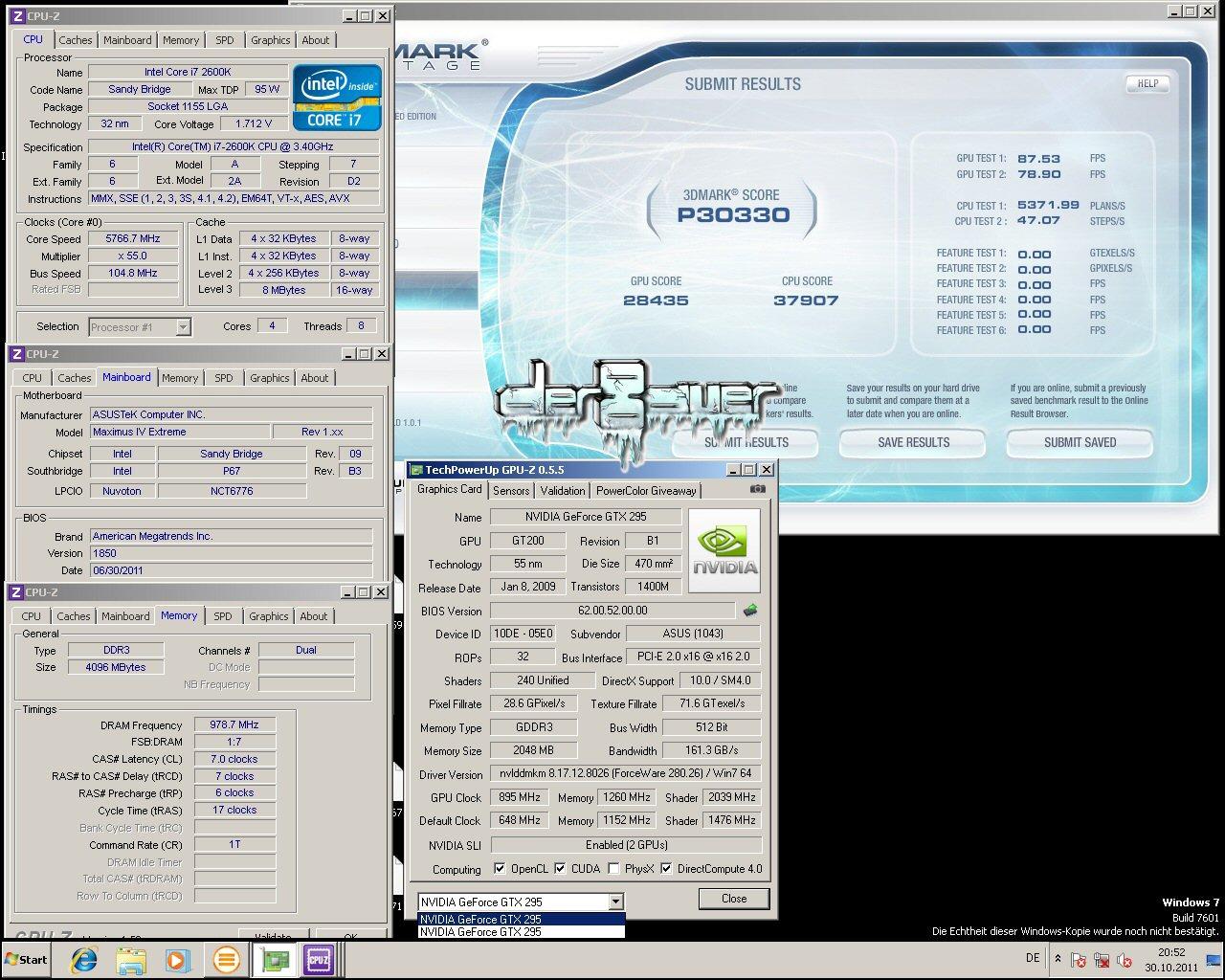Click the DE language indicator
Image resolution: width=1225 pixels, height=980 pixels.
pyautogui.click(x=1033, y=958)
